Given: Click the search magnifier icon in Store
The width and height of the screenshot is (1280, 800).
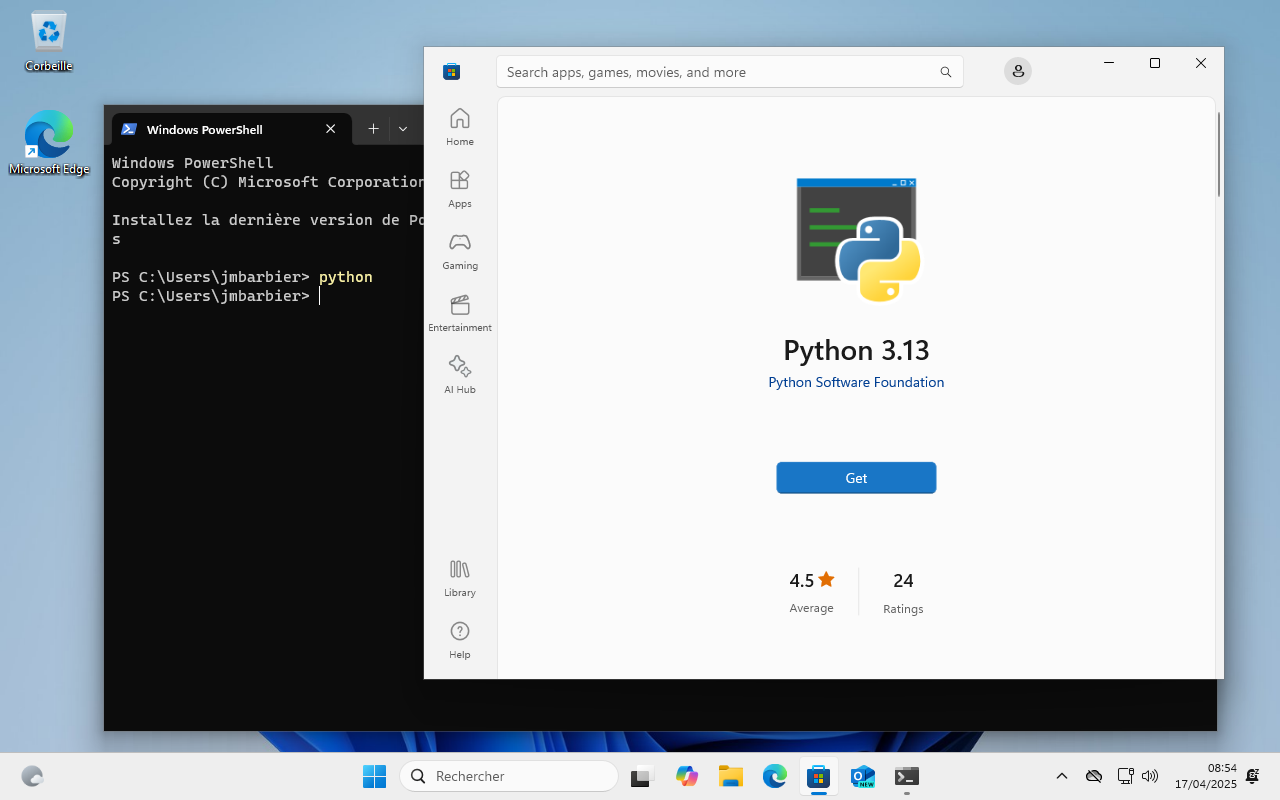Looking at the screenshot, I should [x=945, y=72].
